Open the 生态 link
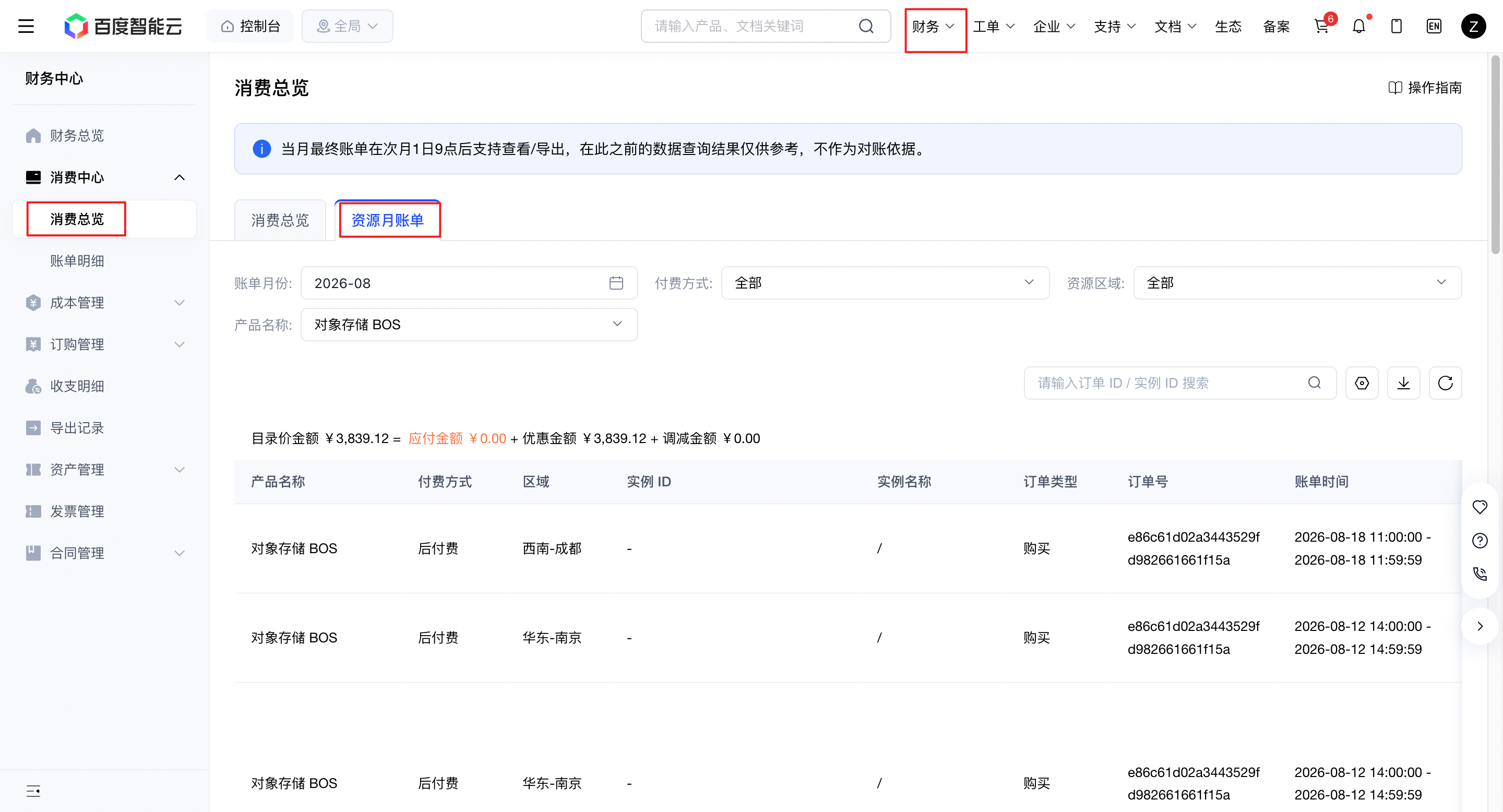The width and height of the screenshot is (1503, 812). click(x=1228, y=26)
